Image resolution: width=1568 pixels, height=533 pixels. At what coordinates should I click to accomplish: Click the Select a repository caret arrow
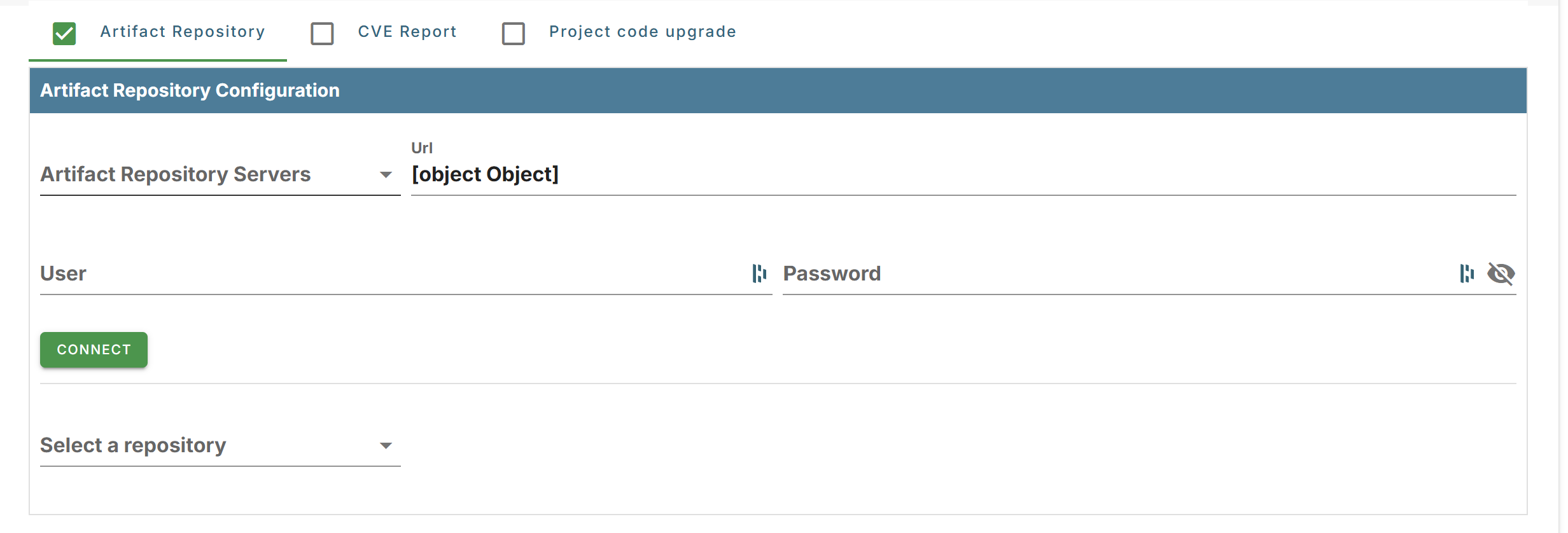386,446
